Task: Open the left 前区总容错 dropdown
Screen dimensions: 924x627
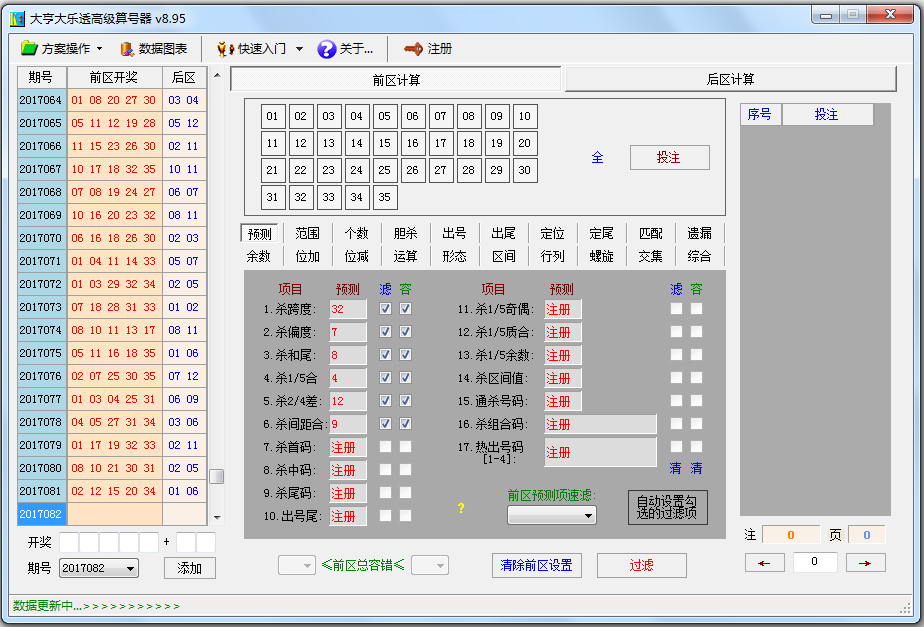Action: [297, 566]
